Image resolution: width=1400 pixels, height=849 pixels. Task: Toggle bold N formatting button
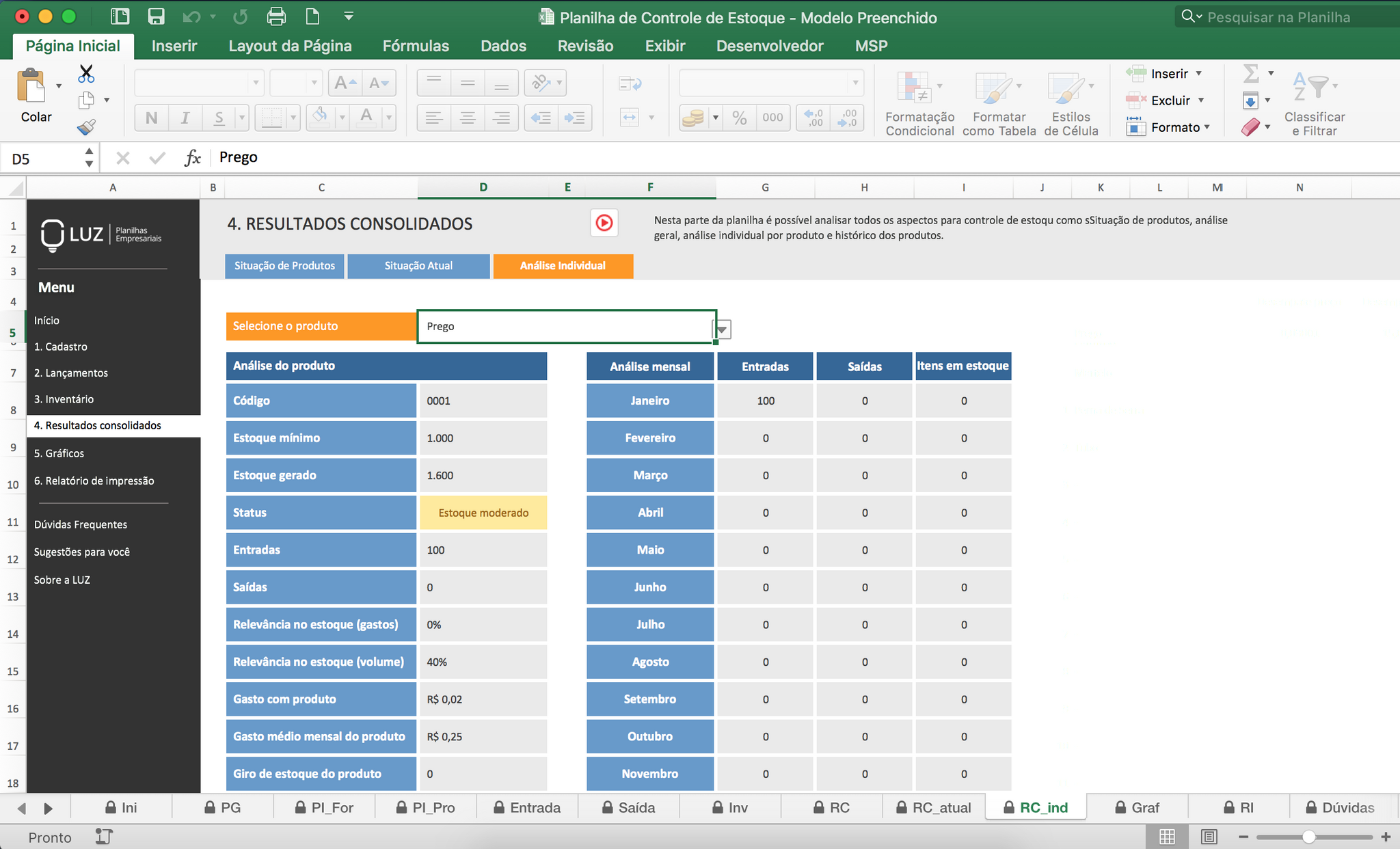(x=152, y=118)
